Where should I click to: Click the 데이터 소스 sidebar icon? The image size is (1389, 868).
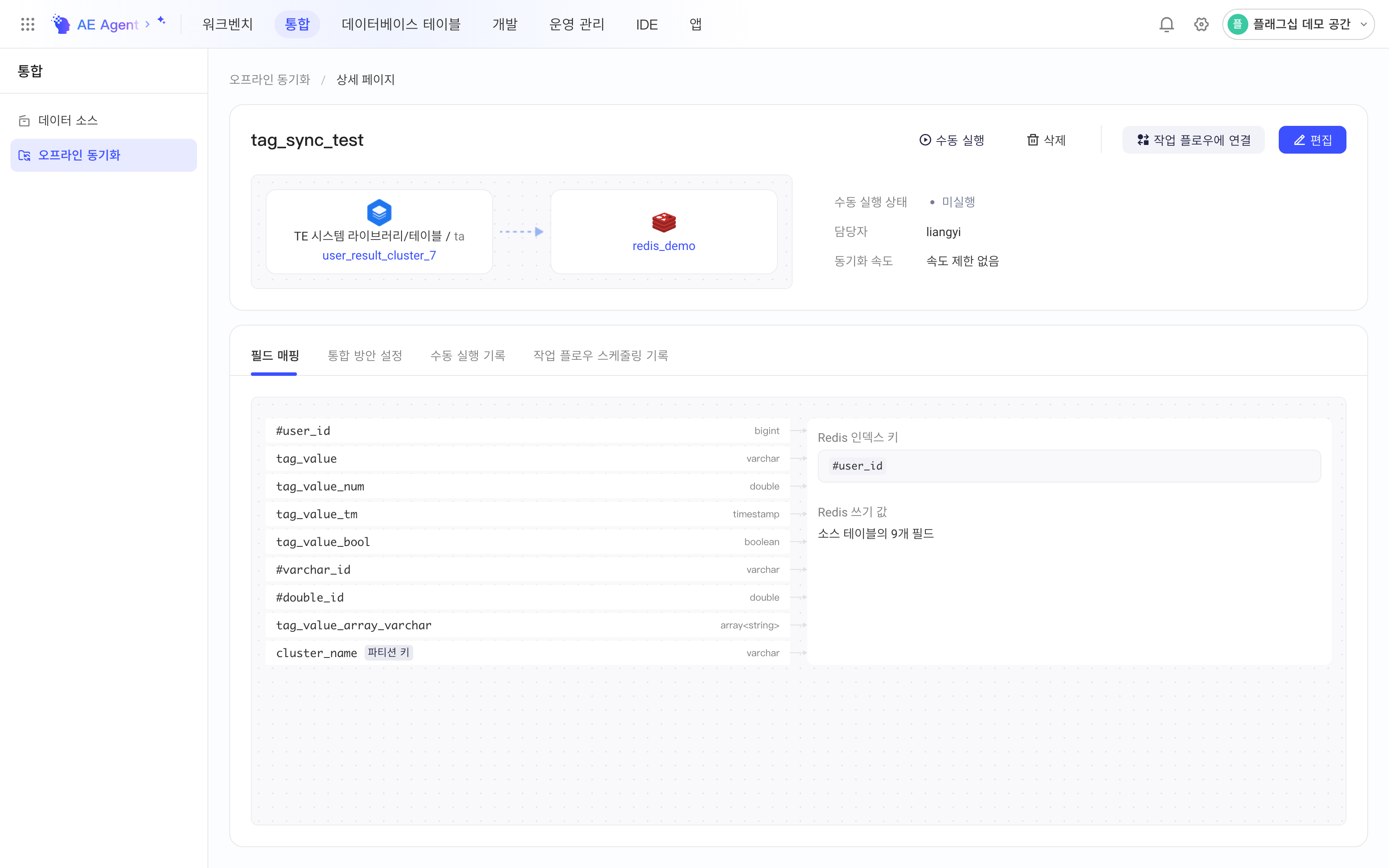tap(24, 121)
